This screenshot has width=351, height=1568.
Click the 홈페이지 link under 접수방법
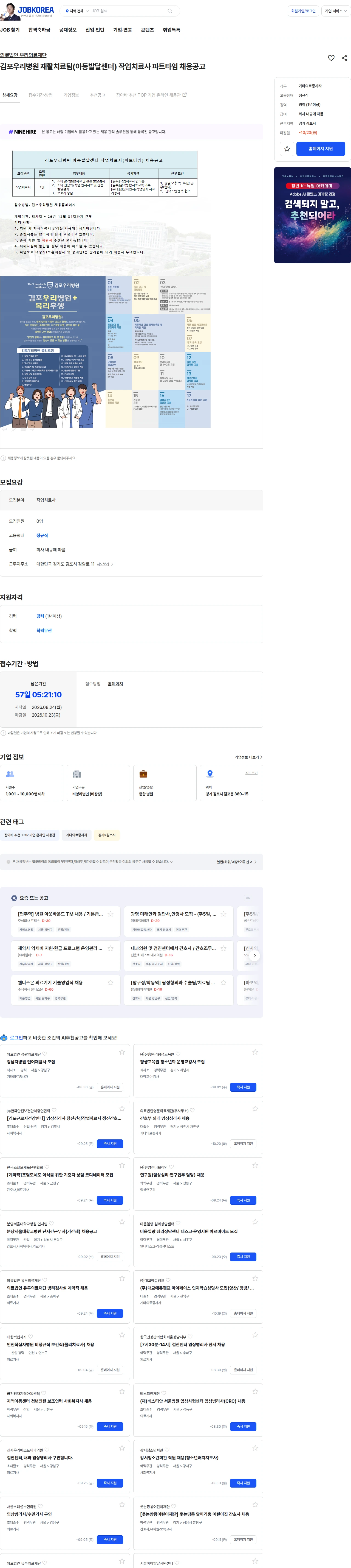pyautogui.click(x=115, y=684)
